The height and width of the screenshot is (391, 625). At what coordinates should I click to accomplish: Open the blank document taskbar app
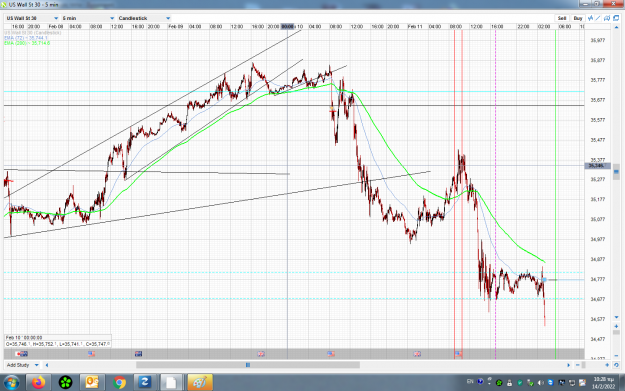171,383
